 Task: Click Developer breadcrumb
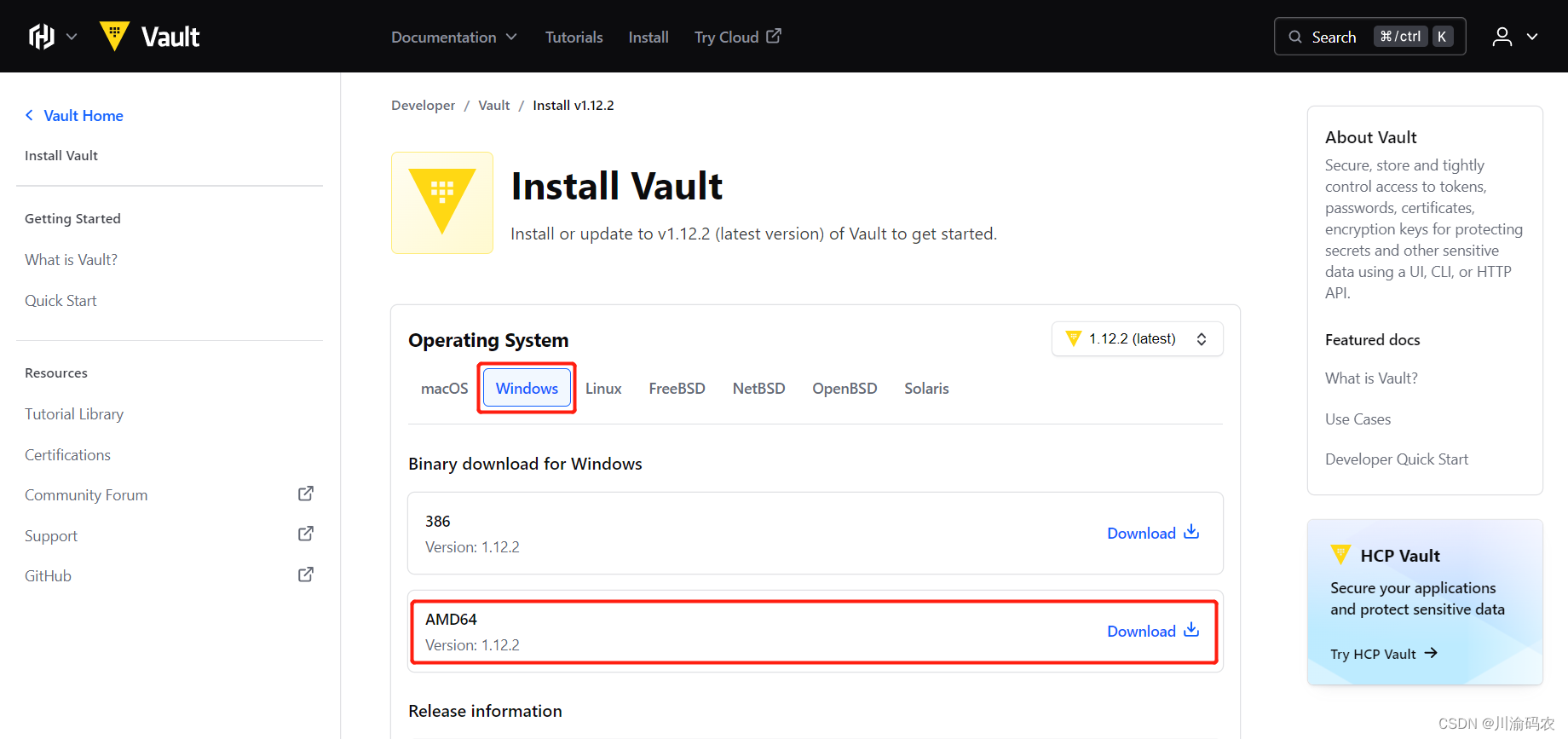(423, 105)
